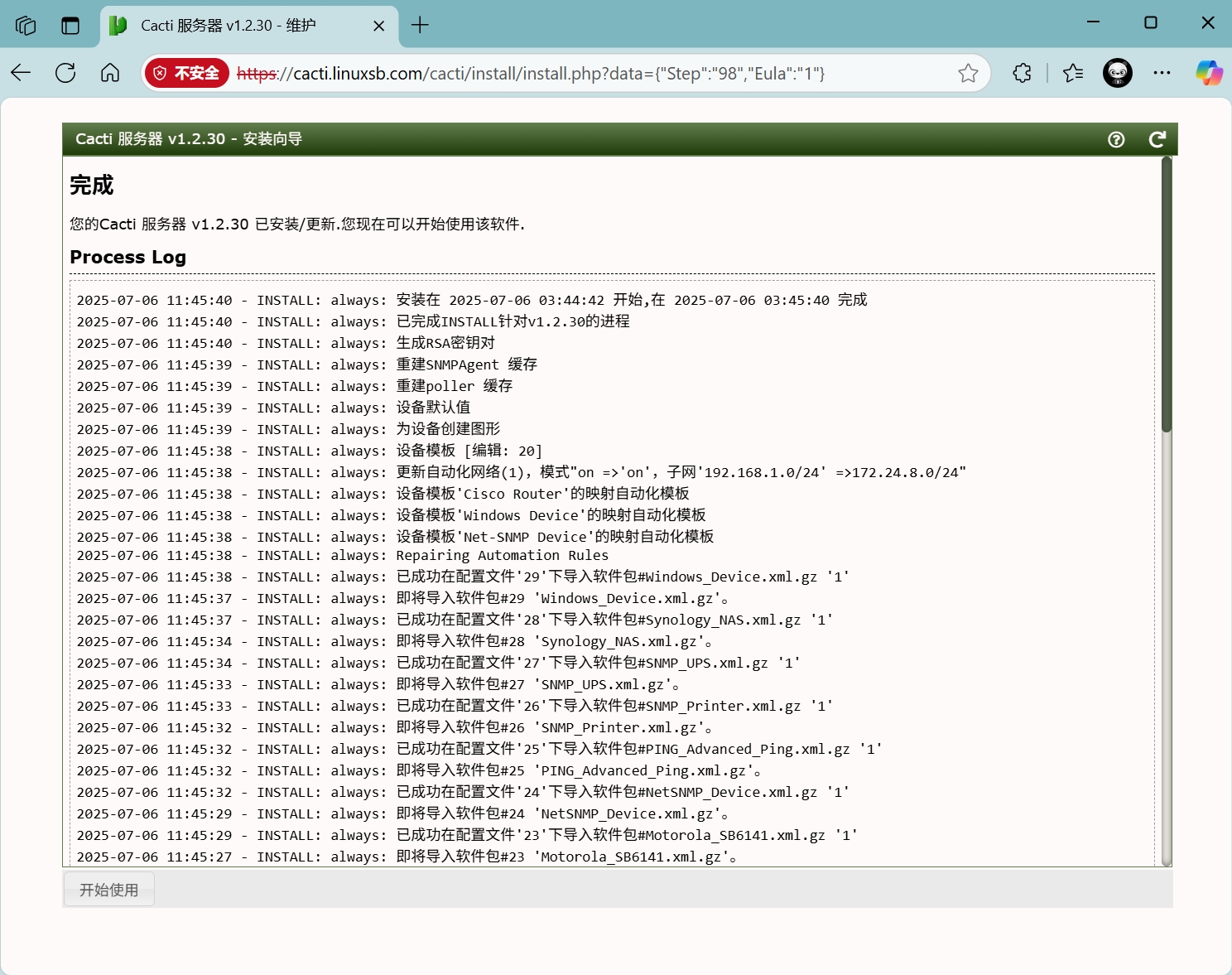Open the Cacti wizard help icon
The height and width of the screenshot is (975, 1232).
point(1116,139)
